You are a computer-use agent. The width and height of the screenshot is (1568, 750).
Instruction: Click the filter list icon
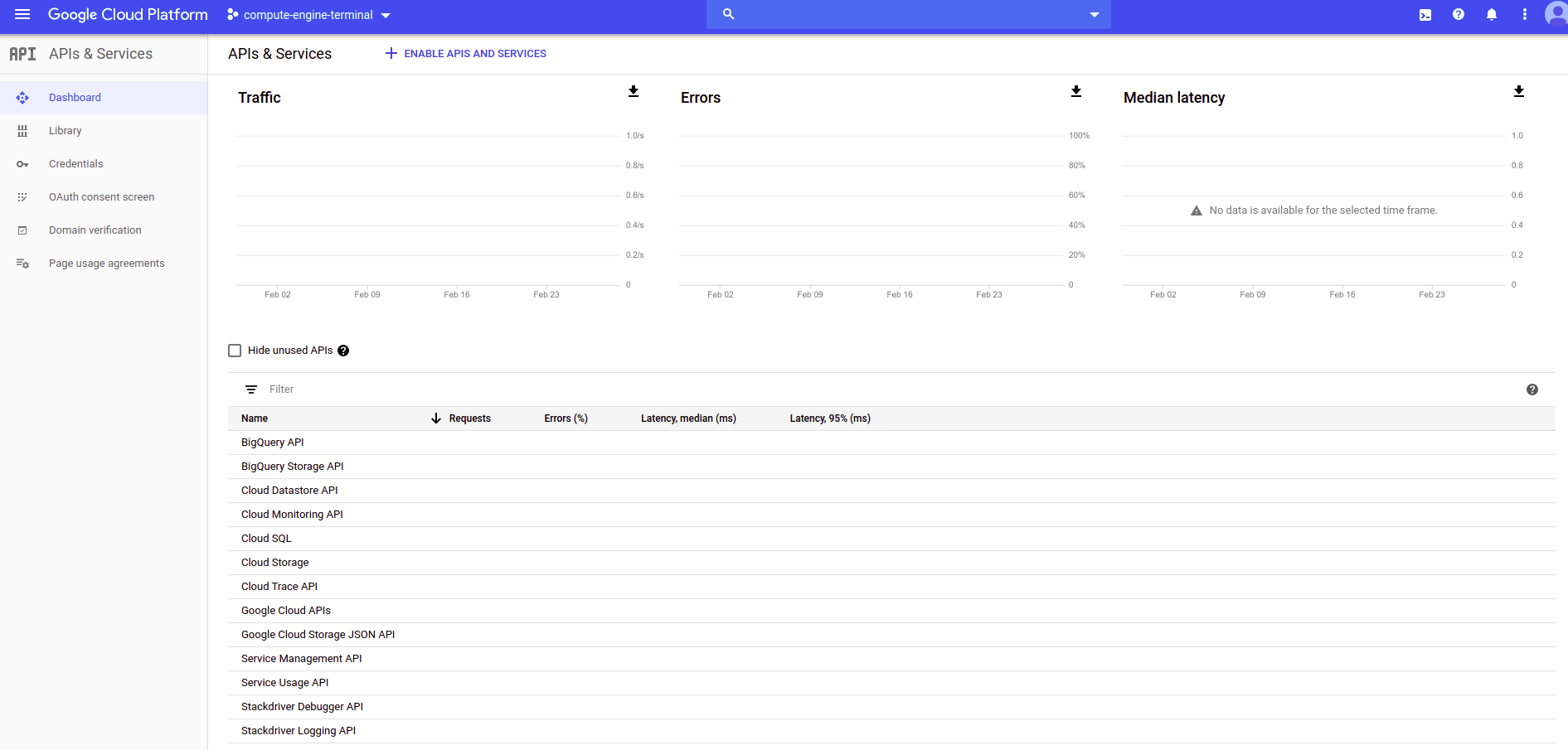tap(251, 390)
